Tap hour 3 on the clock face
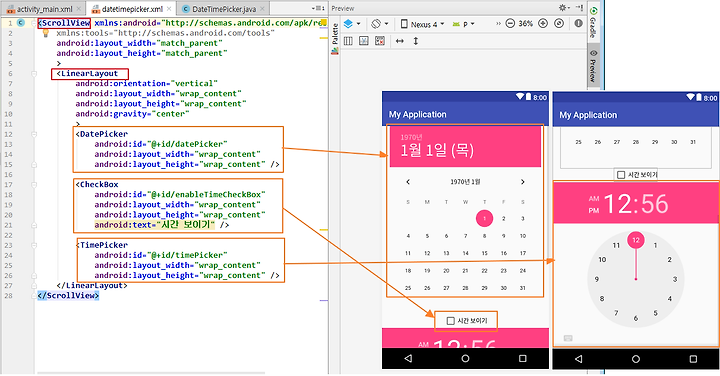Viewport: 720px width, 376px height. (675, 279)
